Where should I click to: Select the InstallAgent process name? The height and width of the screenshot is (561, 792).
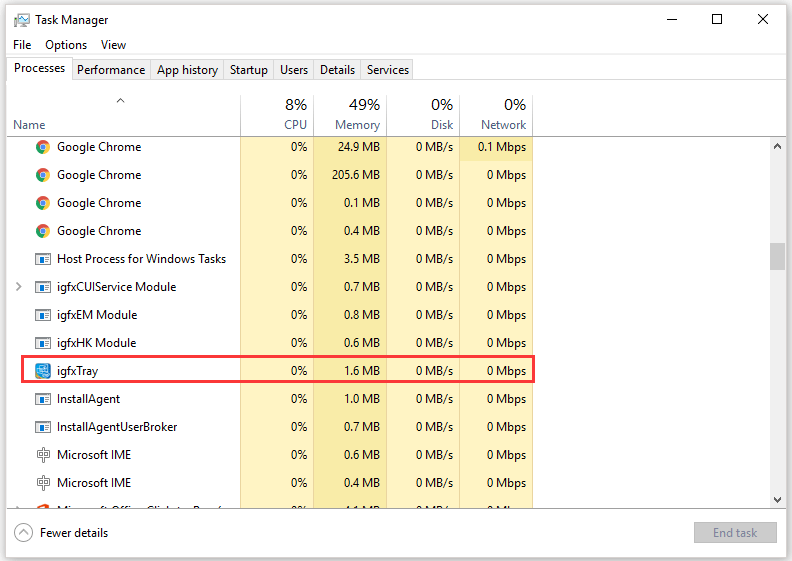point(88,399)
